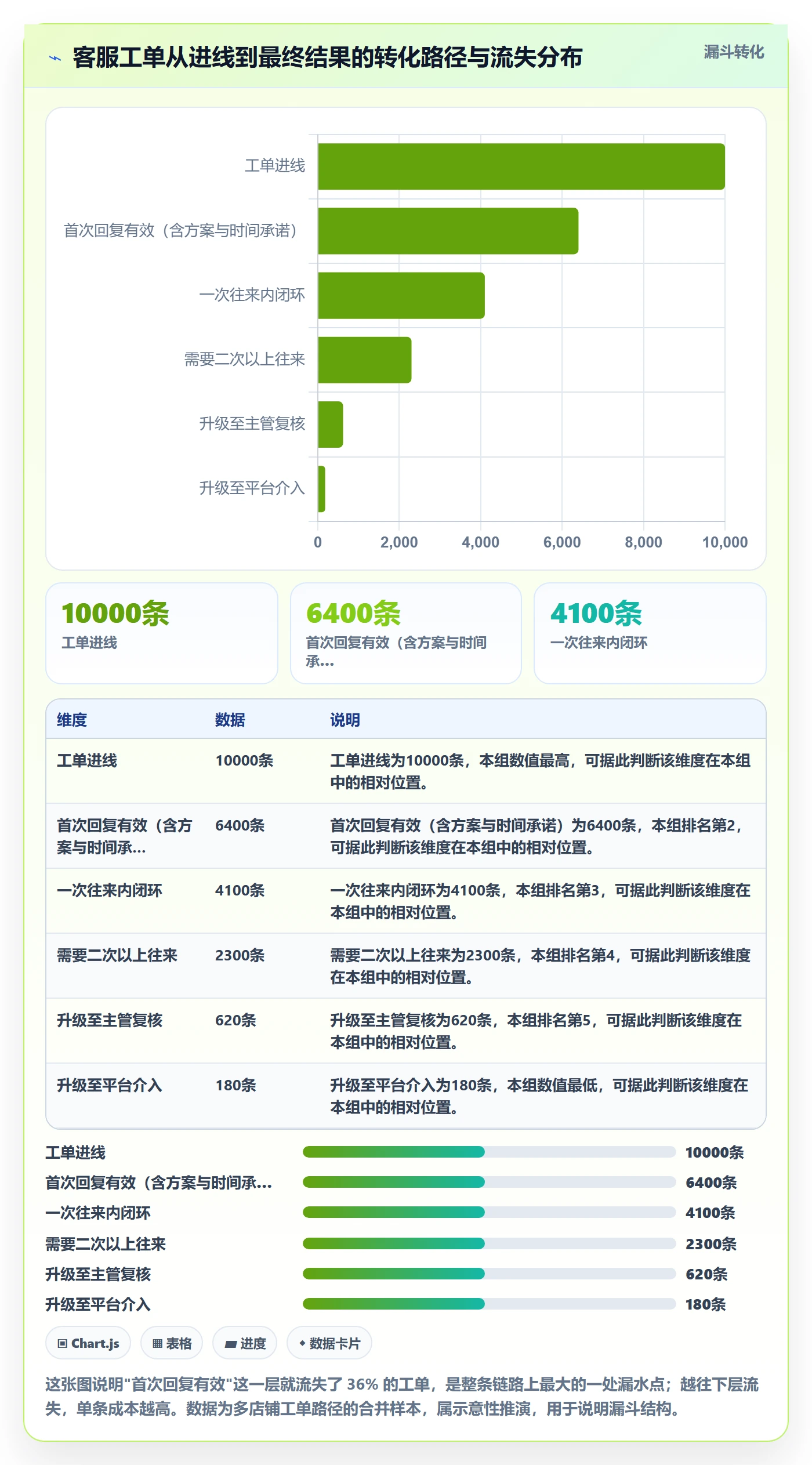Click the 首次回复有效 progress bar
Screen dimensions: 812x1465
(489, 1182)
